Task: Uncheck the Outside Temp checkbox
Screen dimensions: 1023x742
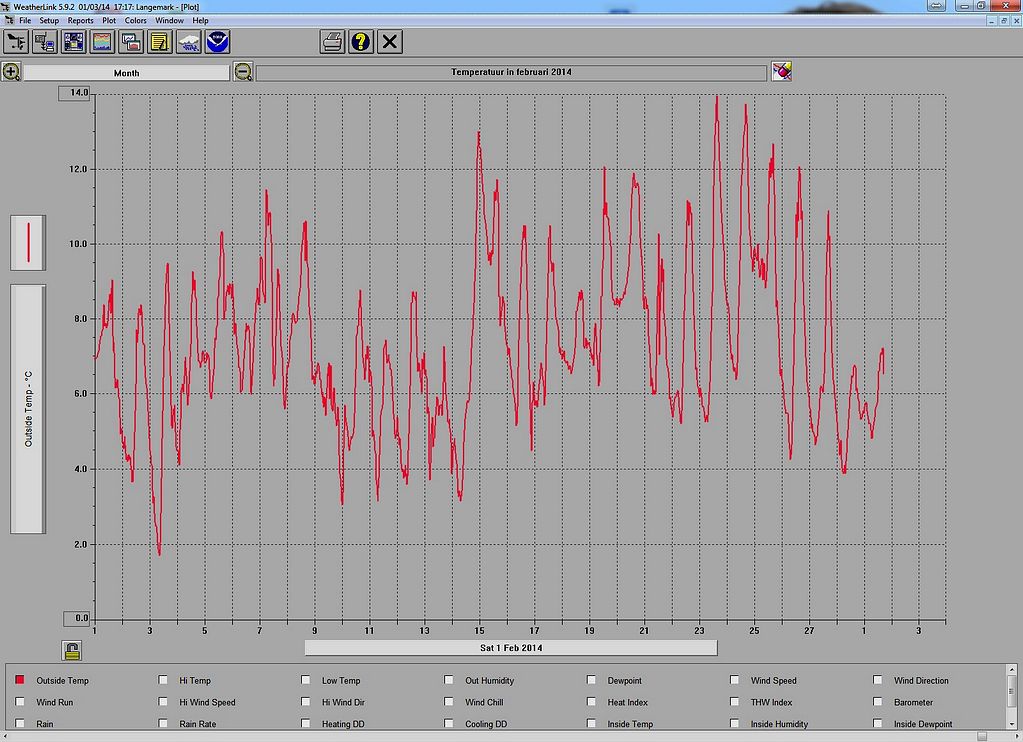Action: [20, 680]
